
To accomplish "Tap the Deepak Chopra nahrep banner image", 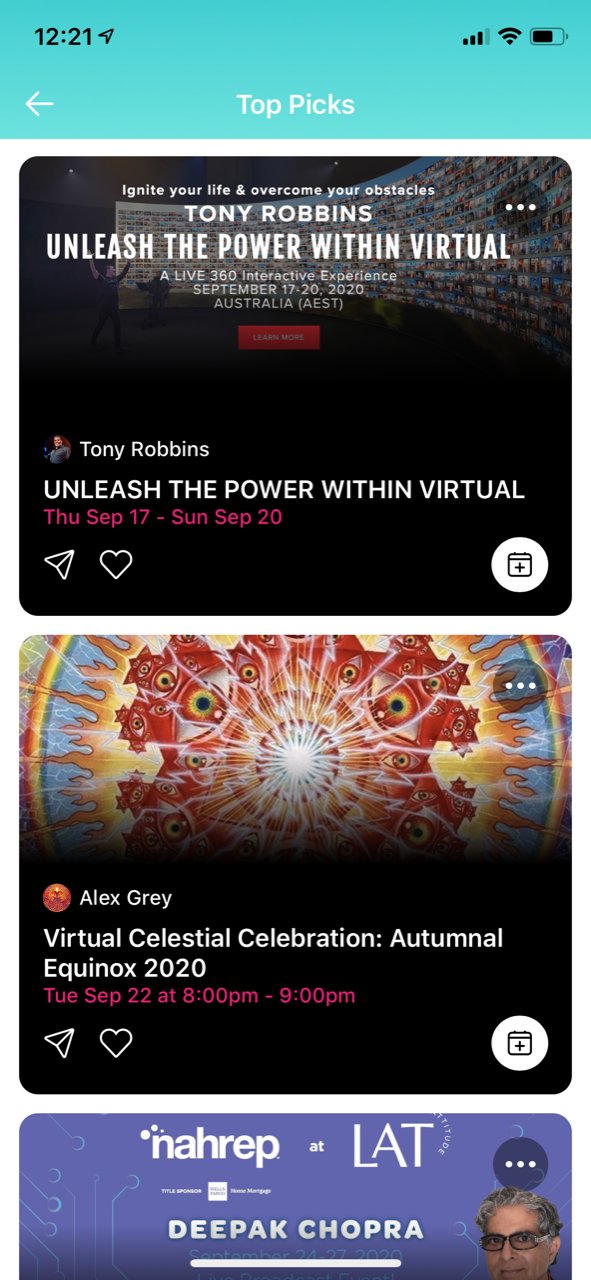I will 295,1195.
